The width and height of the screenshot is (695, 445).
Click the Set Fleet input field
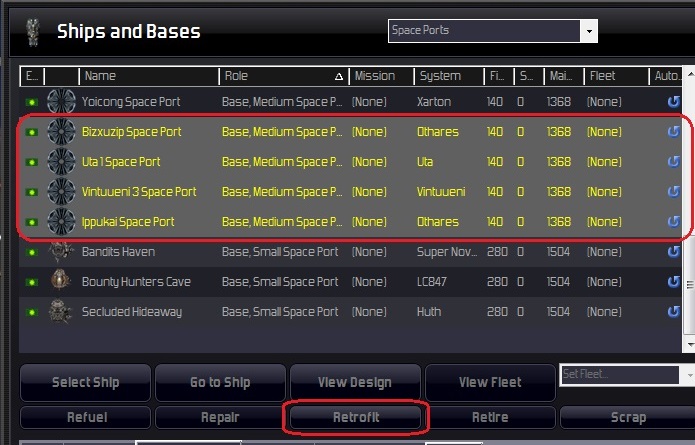coord(620,375)
